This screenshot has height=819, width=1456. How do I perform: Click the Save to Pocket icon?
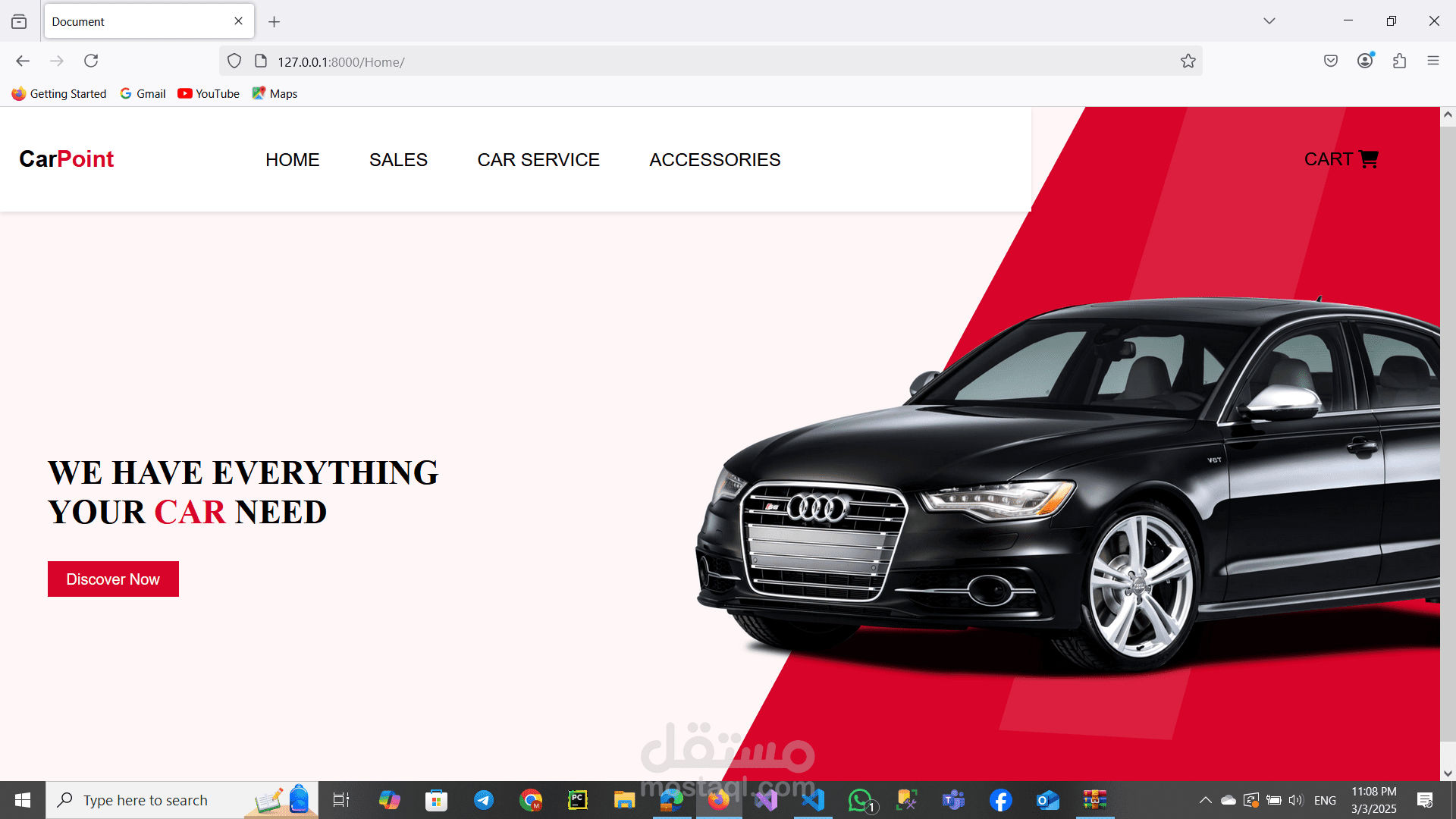[x=1330, y=61]
